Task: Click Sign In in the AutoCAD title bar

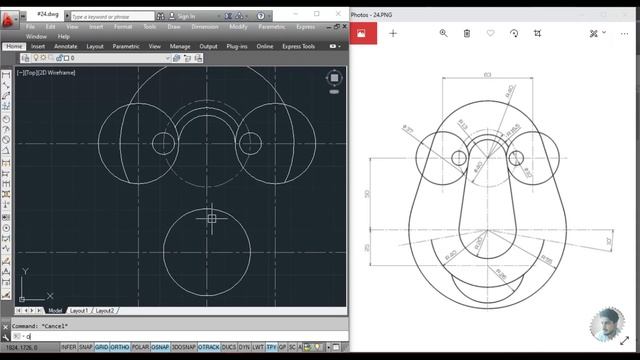Action: pyautogui.click(x=186, y=16)
